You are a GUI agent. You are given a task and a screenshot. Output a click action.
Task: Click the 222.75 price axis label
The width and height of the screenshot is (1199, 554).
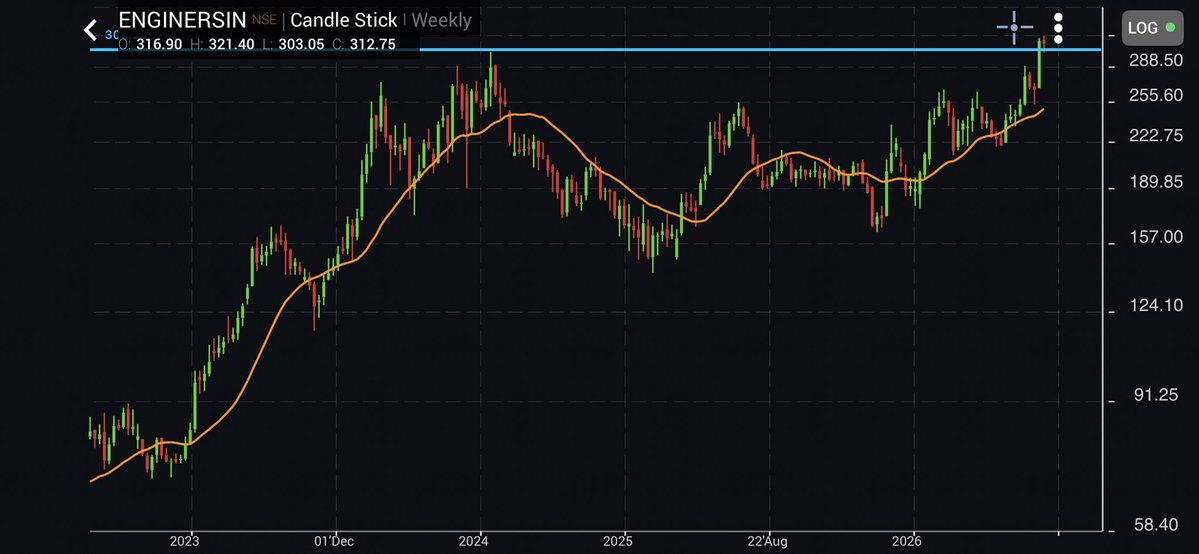(1156, 135)
